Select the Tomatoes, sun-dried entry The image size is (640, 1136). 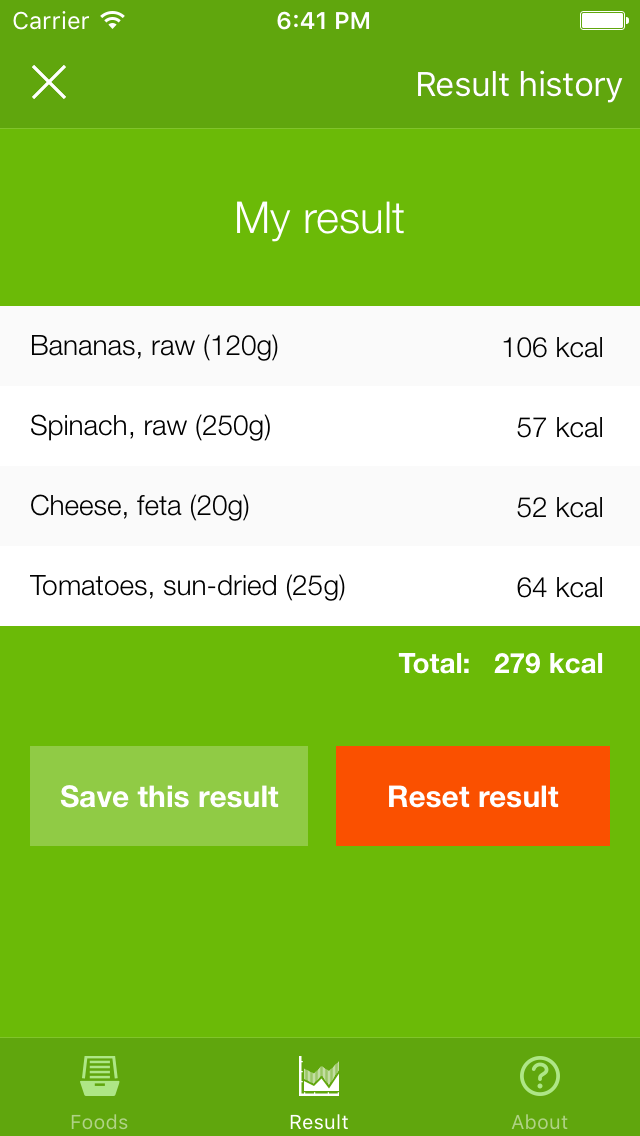tap(320, 586)
